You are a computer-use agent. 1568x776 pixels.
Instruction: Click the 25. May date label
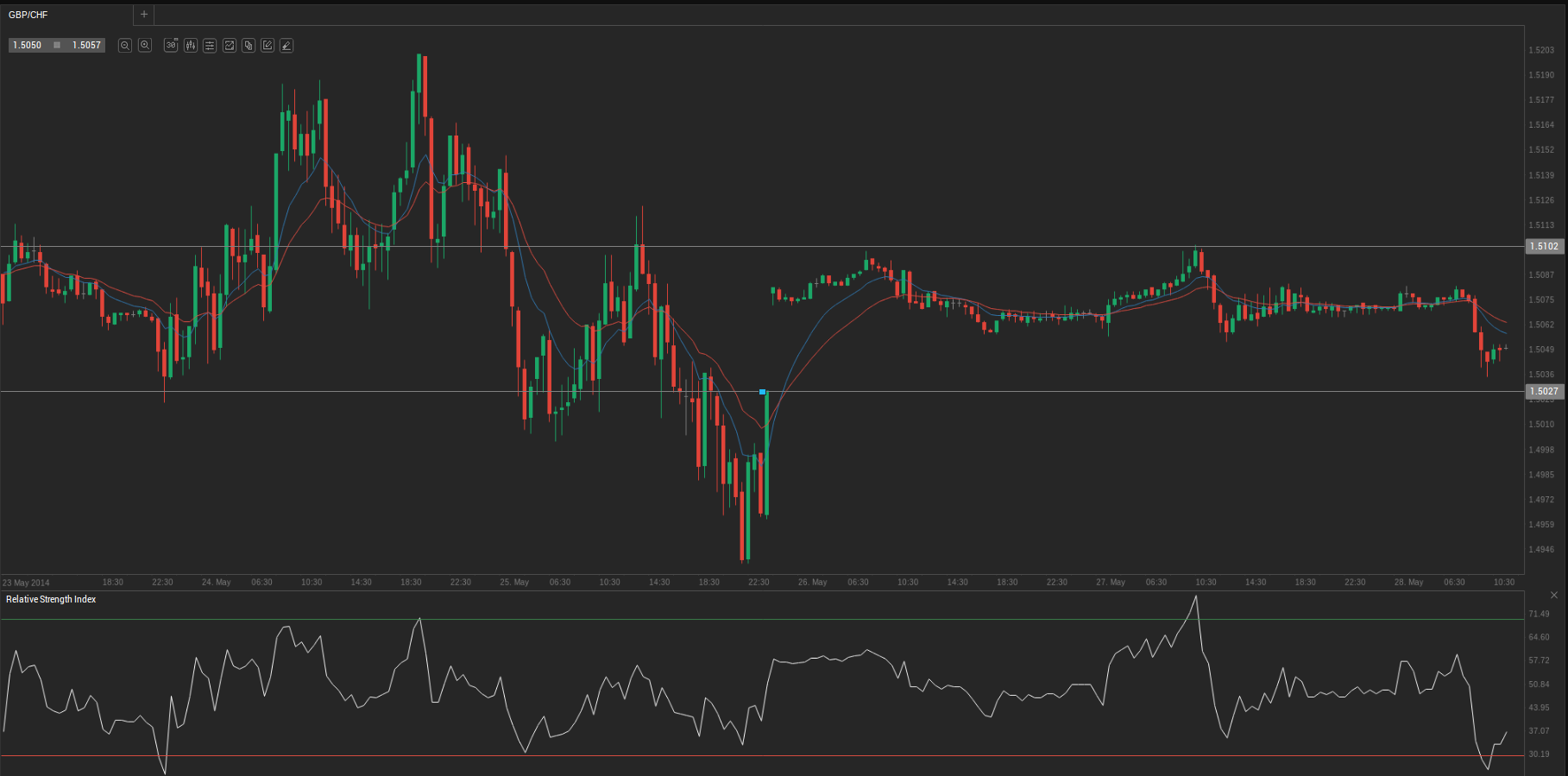514,583
